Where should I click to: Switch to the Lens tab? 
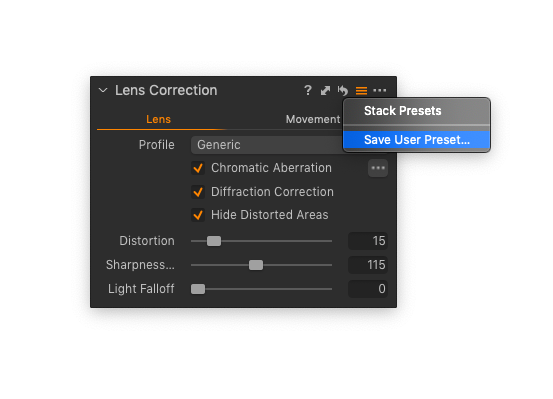(158, 119)
